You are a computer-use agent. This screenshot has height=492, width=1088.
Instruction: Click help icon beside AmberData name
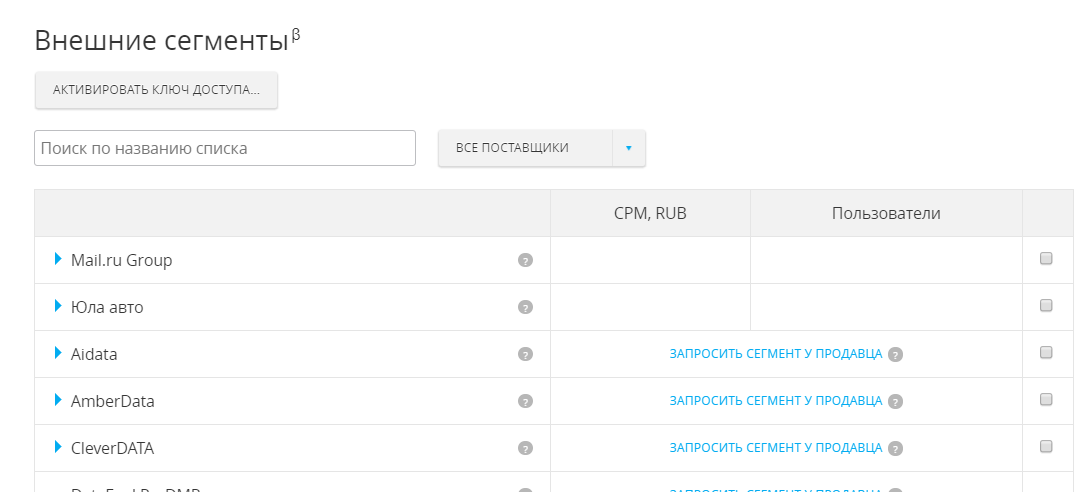pos(525,401)
